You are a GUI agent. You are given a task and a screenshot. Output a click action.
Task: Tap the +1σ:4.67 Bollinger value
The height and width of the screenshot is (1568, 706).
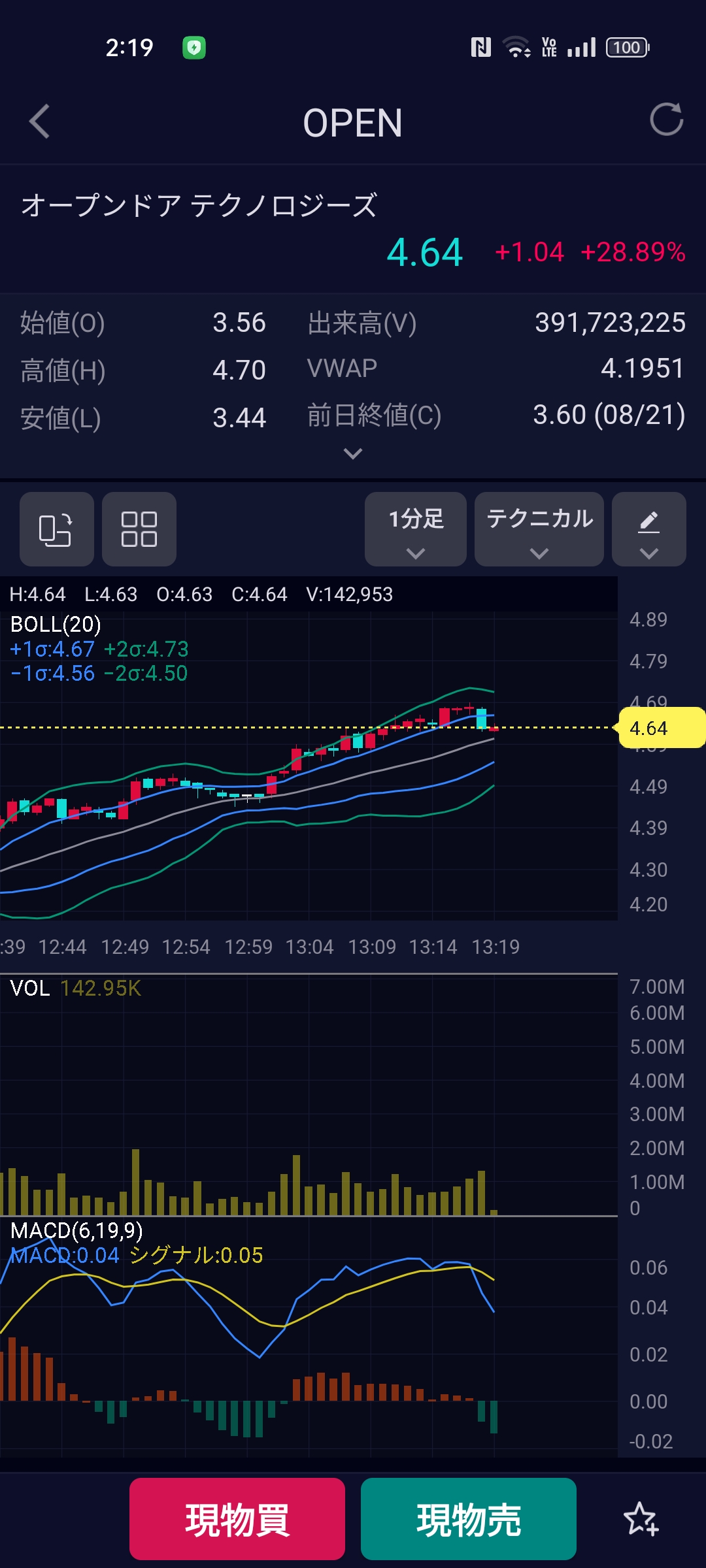pyautogui.click(x=53, y=649)
